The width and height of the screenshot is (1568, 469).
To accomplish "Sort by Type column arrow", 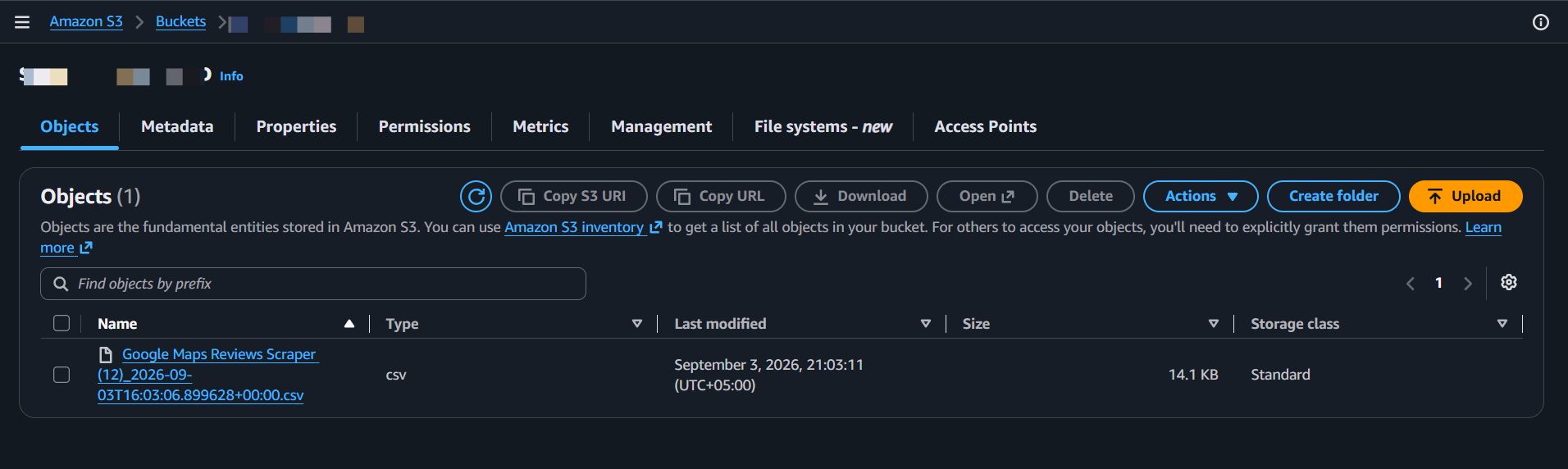I will (637, 324).
